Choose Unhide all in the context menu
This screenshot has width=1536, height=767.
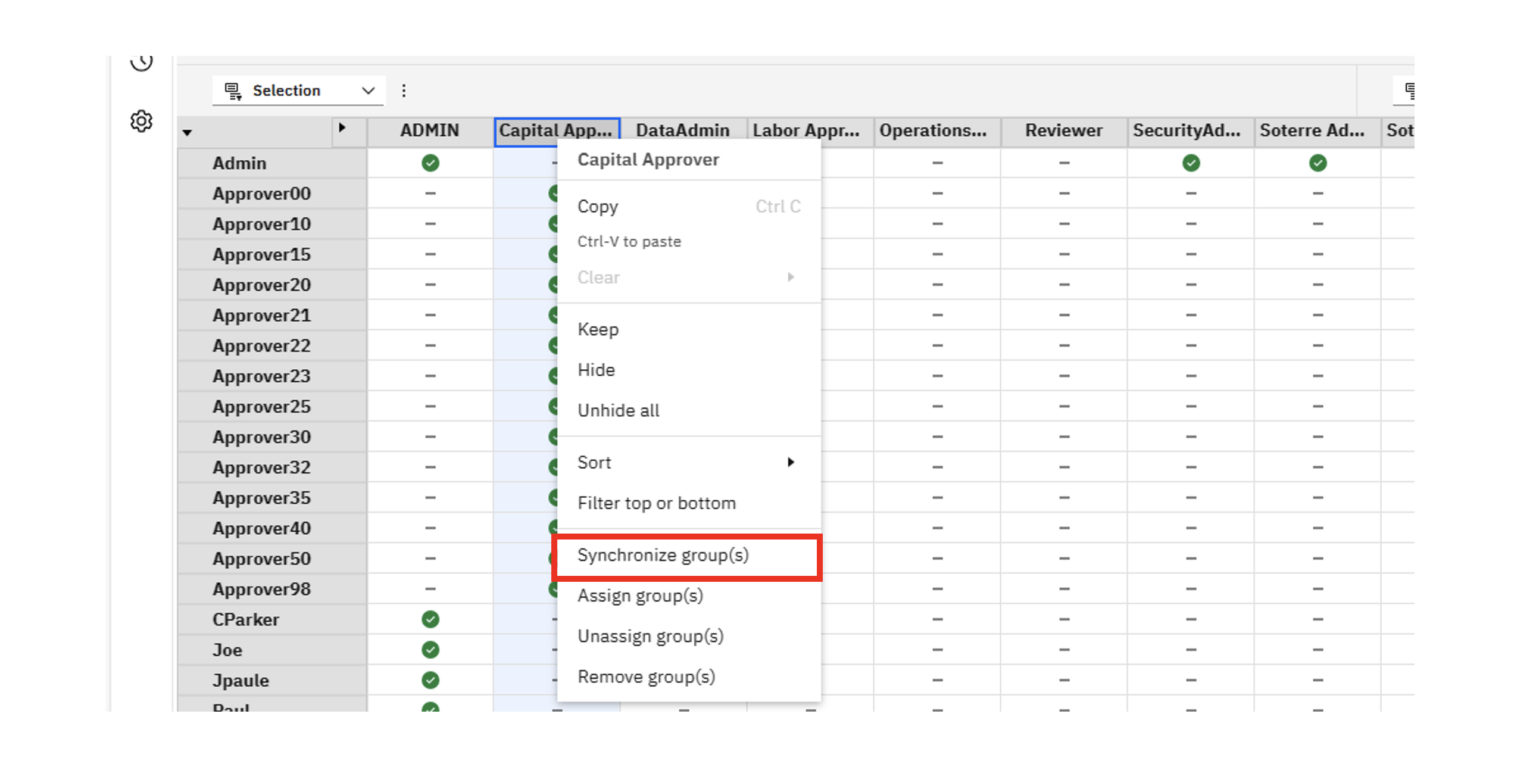coord(689,411)
